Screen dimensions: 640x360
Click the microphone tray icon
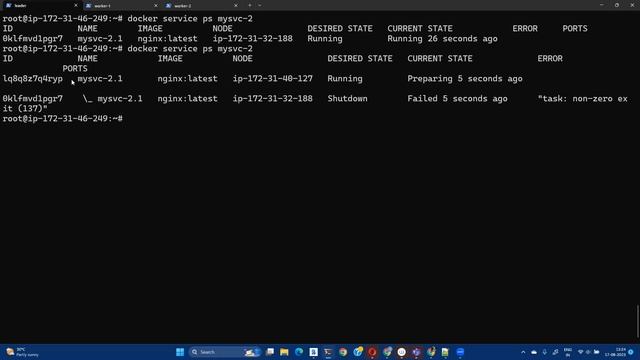tap(544, 352)
